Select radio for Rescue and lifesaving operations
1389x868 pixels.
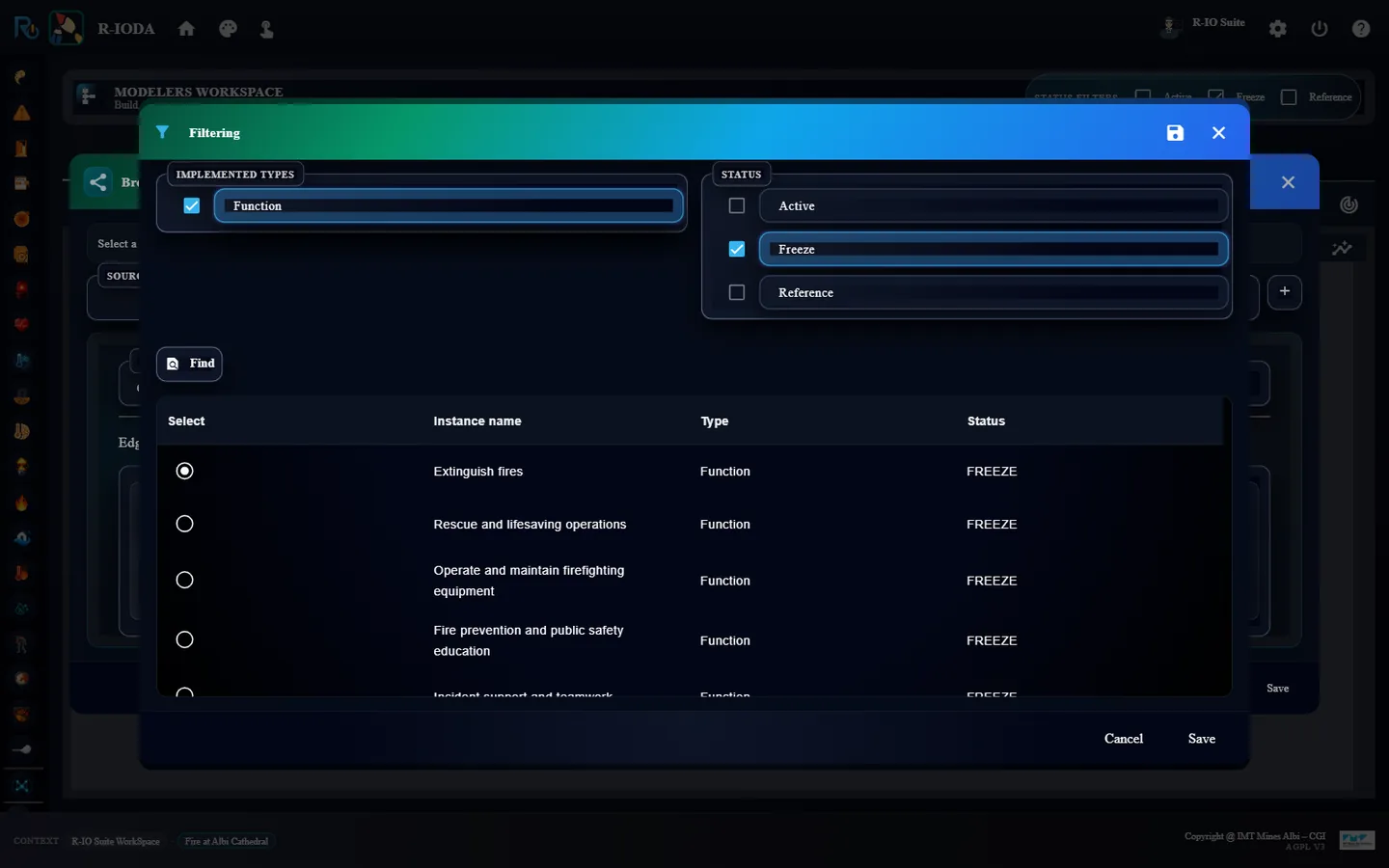[185, 524]
